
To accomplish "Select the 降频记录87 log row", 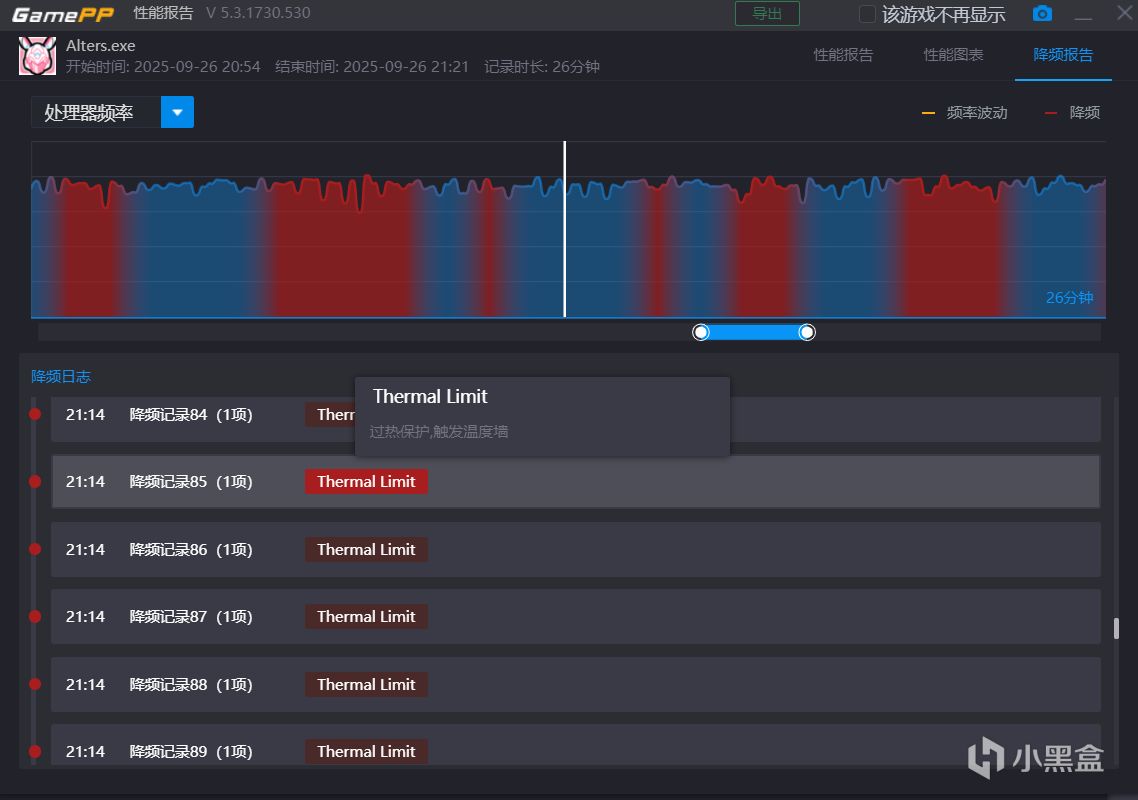I will [x=576, y=616].
